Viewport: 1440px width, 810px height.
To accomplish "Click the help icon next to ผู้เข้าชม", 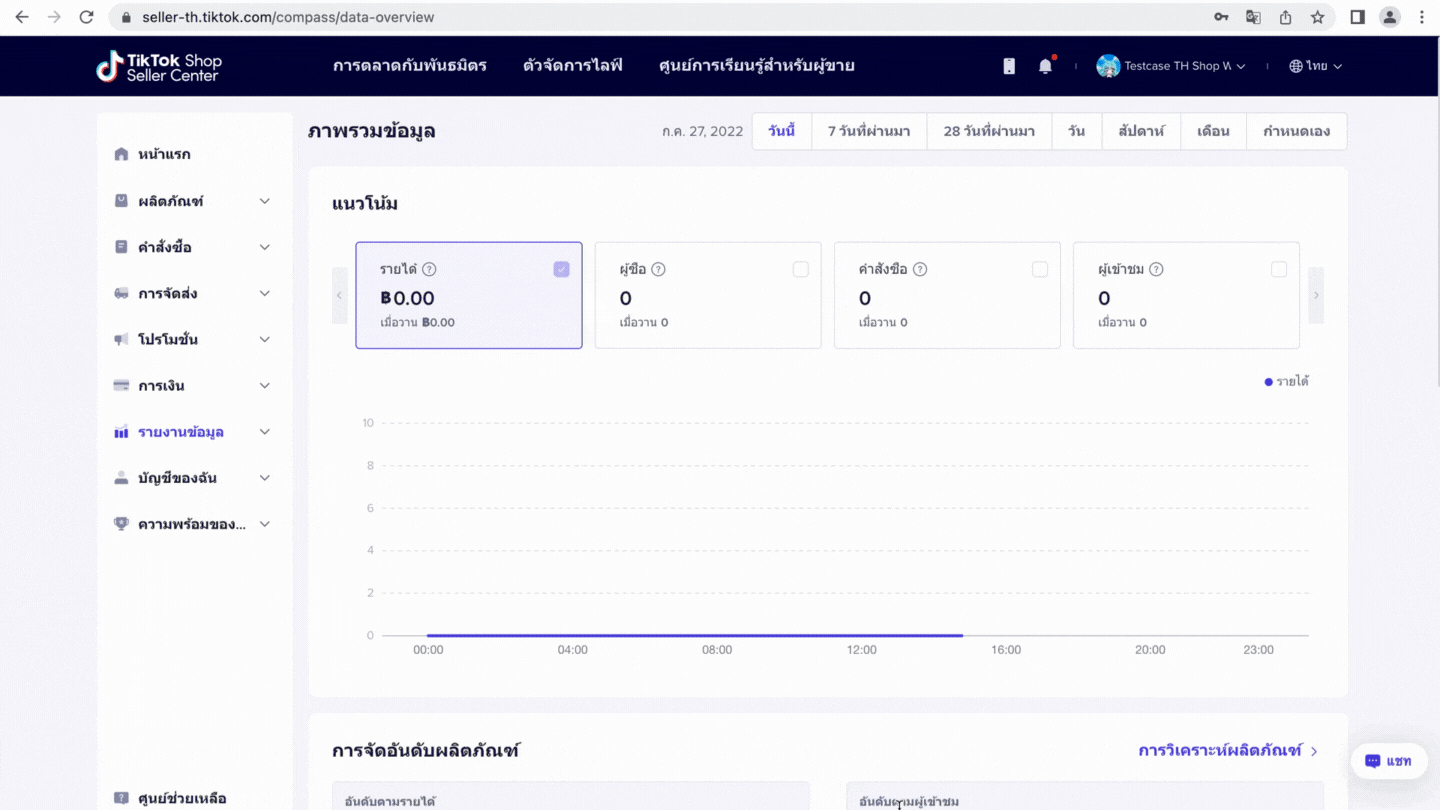I will tap(1156, 269).
